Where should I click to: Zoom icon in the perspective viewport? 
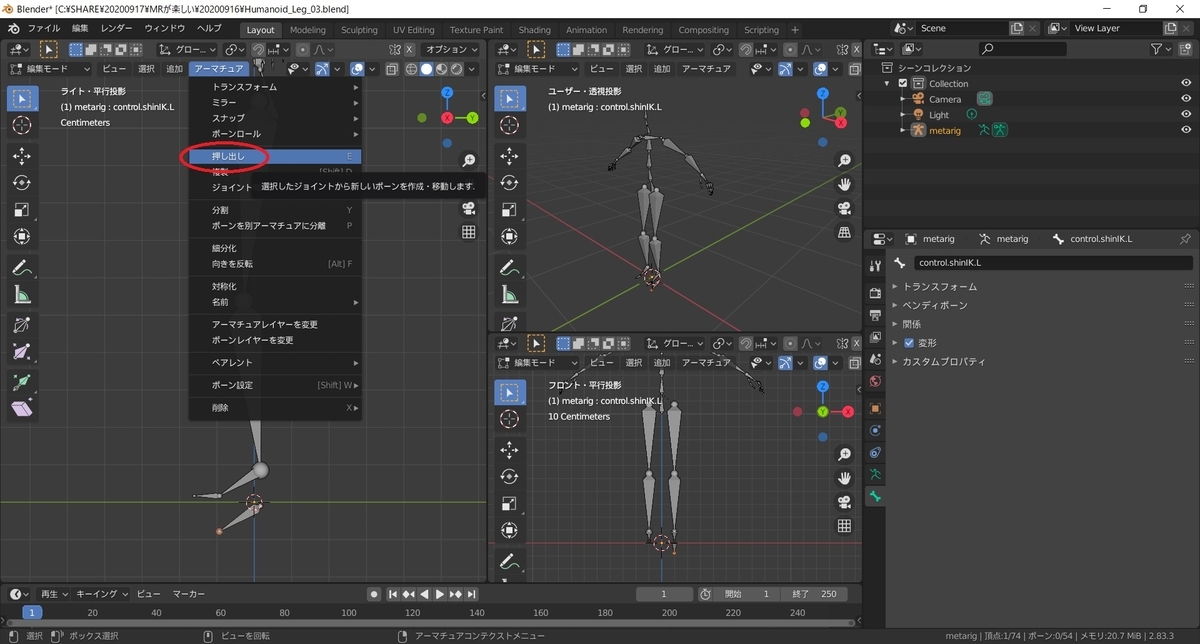click(844, 160)
